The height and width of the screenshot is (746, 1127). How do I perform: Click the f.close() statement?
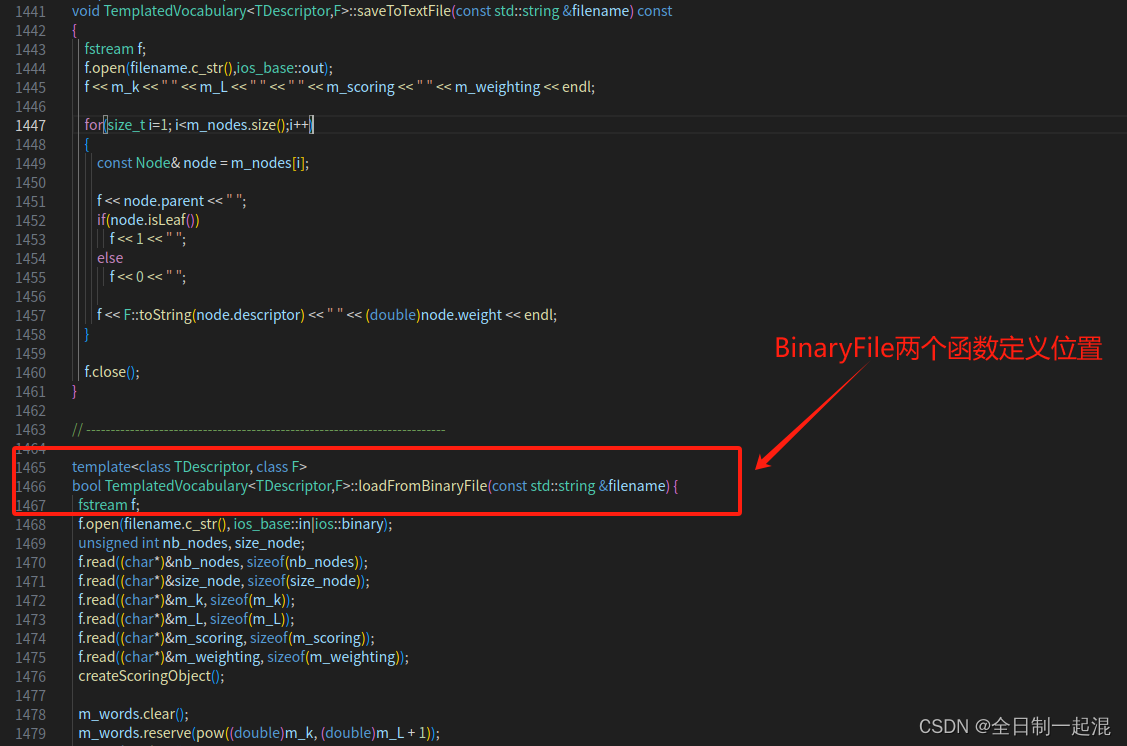click(x=112, y=372)
